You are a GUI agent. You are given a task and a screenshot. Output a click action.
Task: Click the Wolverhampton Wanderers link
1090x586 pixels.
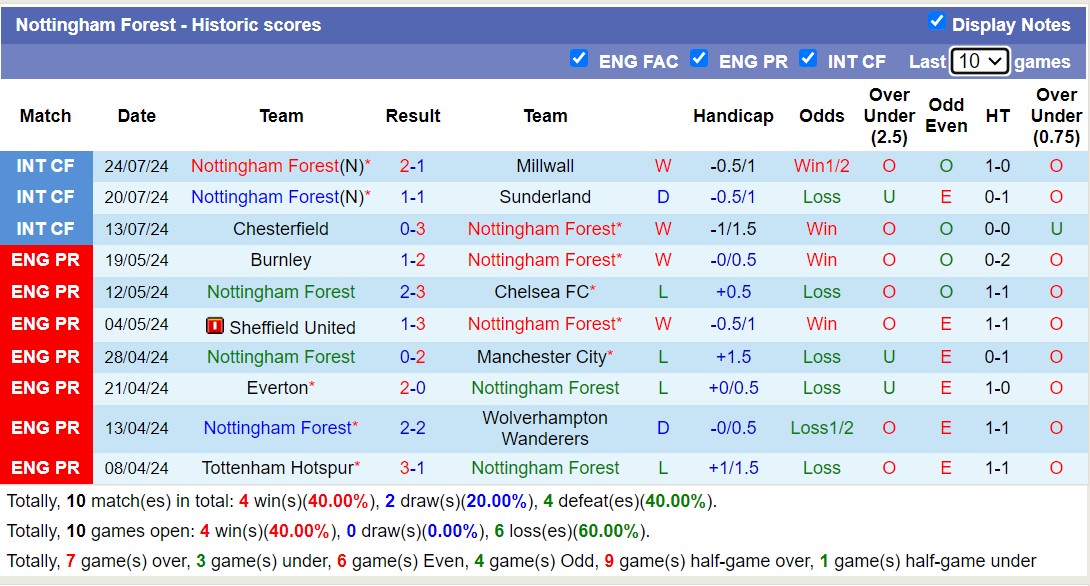pyautogui.click(x=545, y=427)
